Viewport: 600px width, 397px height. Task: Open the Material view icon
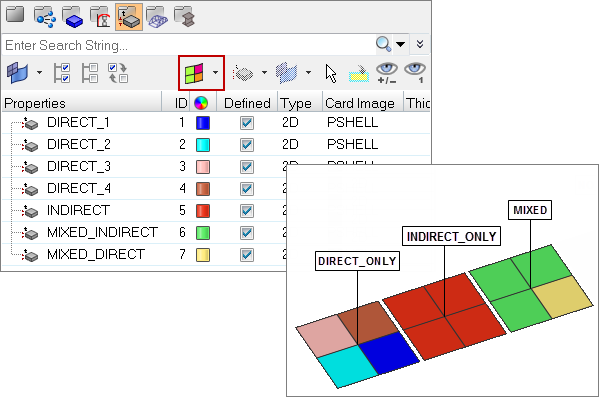point(100,17)
